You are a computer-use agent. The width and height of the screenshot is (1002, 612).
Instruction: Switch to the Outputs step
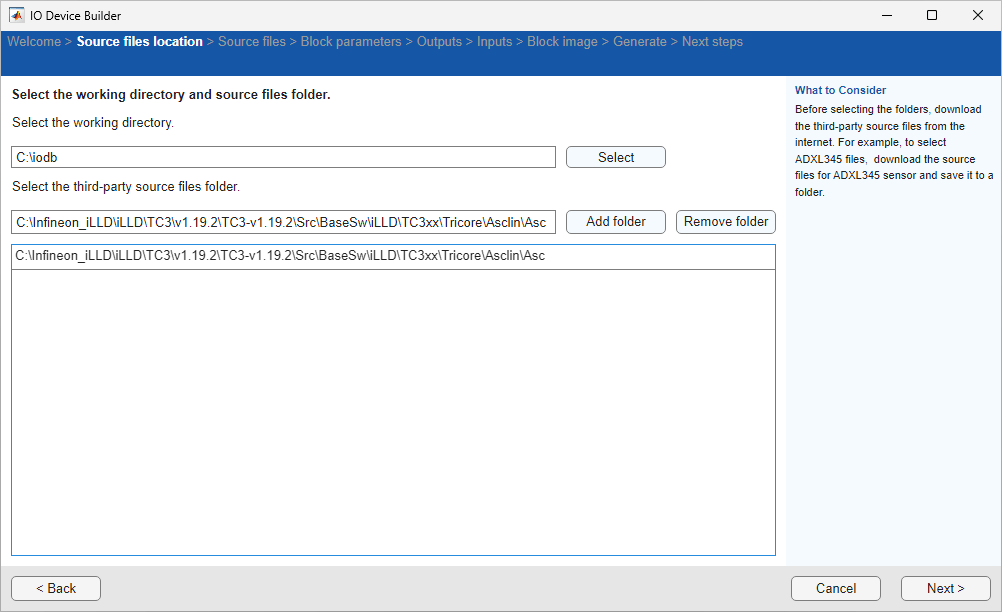(x=439, y=42)
